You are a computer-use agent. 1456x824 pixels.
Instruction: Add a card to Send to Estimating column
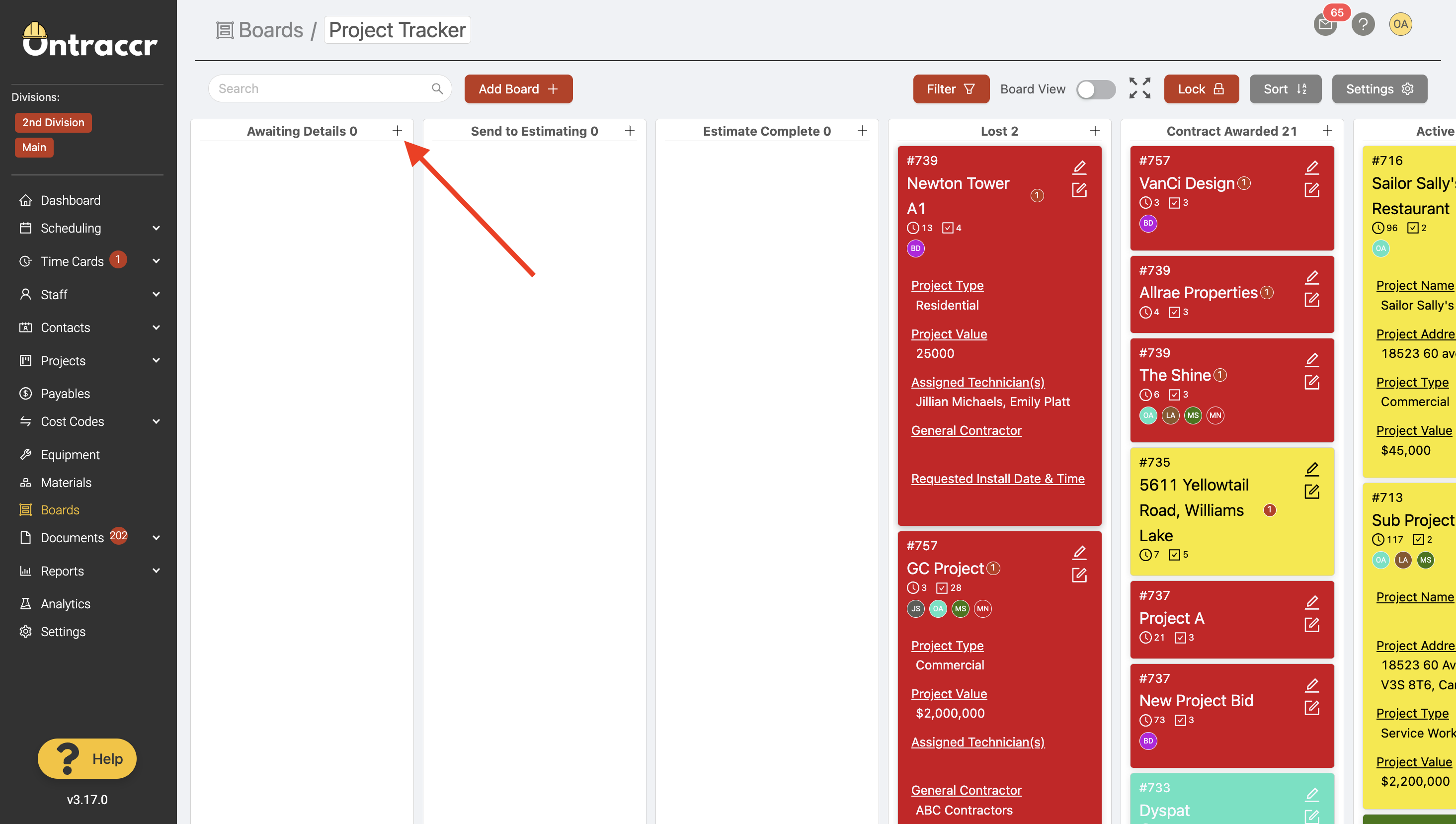point(630,131)
